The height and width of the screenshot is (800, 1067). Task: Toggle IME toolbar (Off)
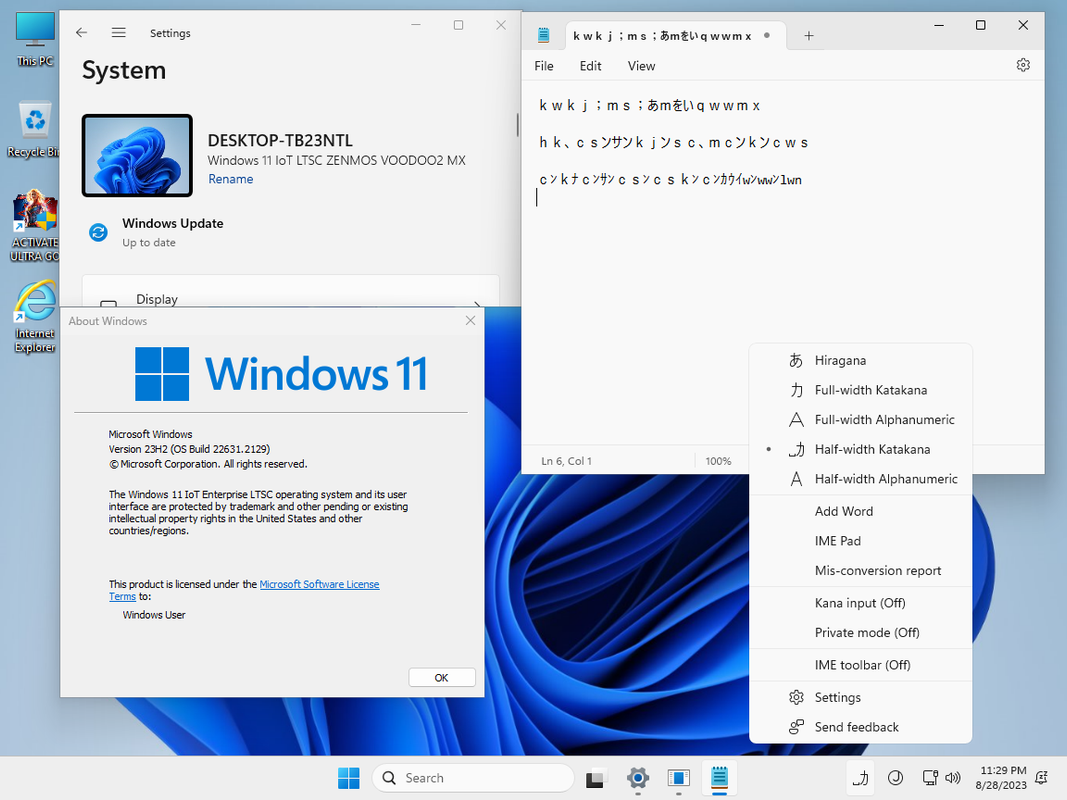click(x=860, y=665)
